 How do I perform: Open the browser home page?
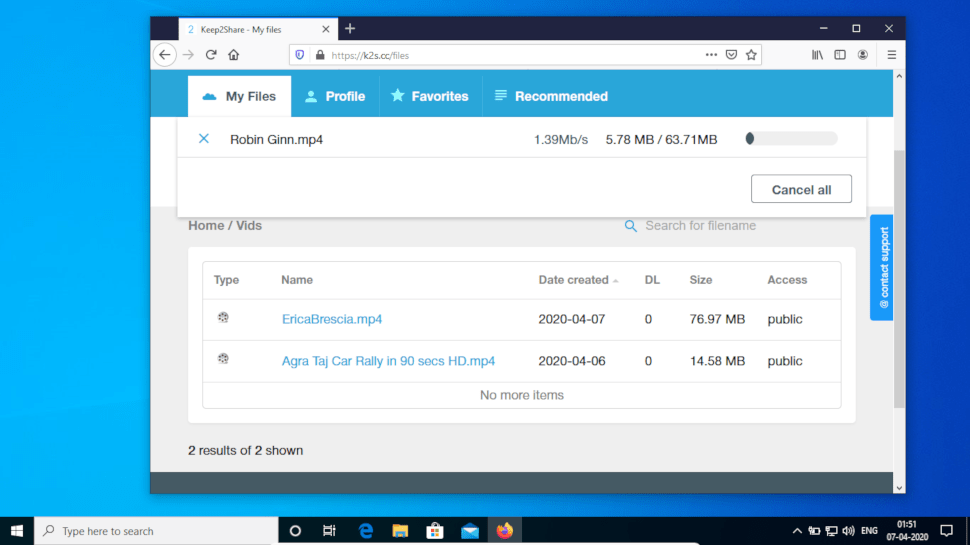pos(233,55)
